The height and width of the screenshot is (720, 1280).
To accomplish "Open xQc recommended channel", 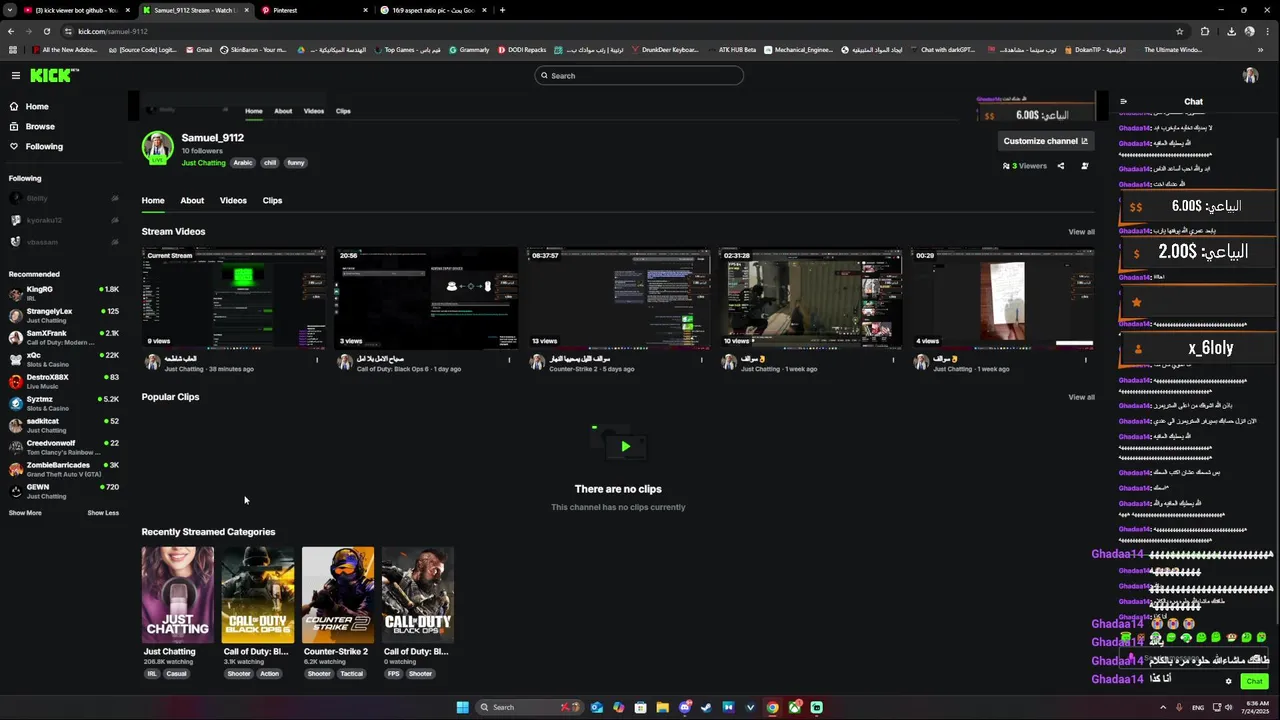I will point(64,359).
